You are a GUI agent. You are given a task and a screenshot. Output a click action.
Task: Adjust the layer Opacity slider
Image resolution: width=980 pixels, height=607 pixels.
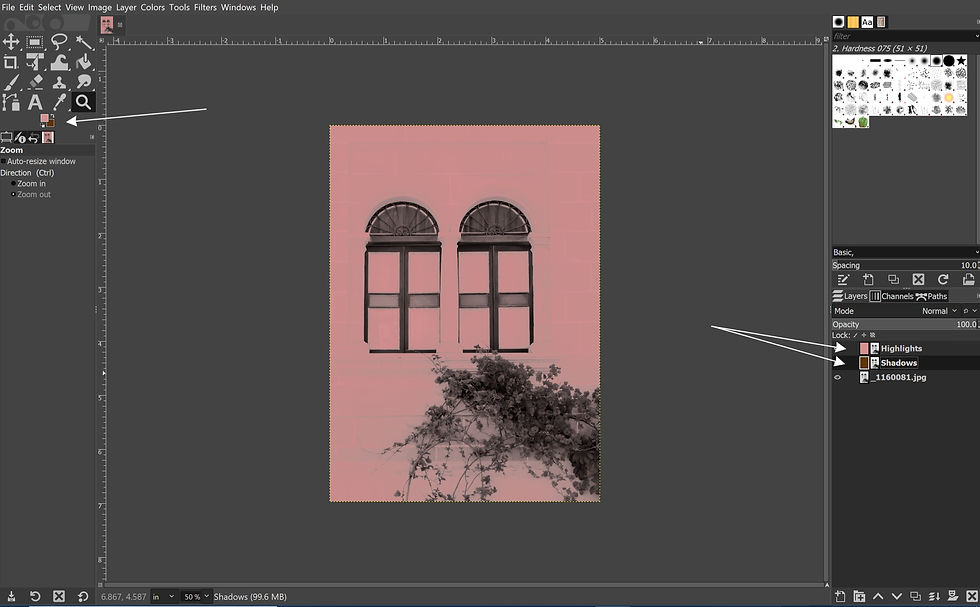click(905, 324)
